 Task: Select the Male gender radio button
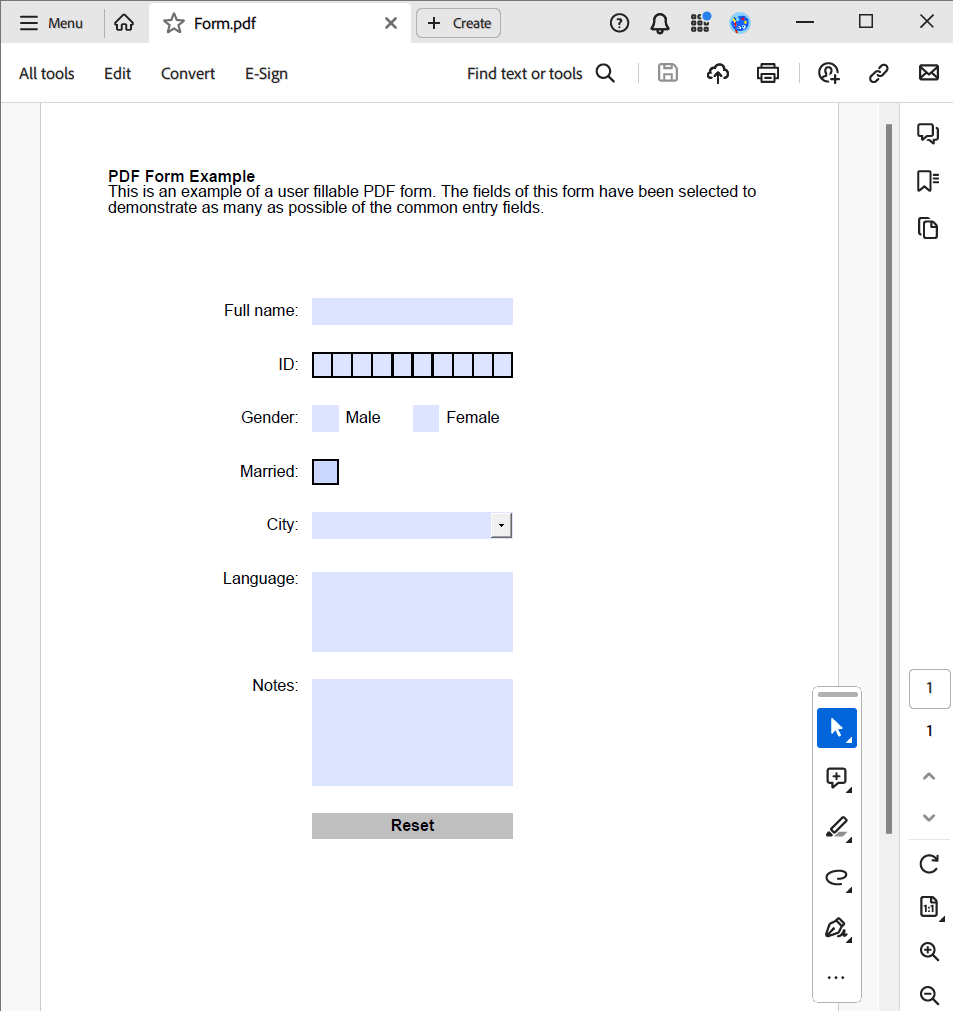click(325, 418)
